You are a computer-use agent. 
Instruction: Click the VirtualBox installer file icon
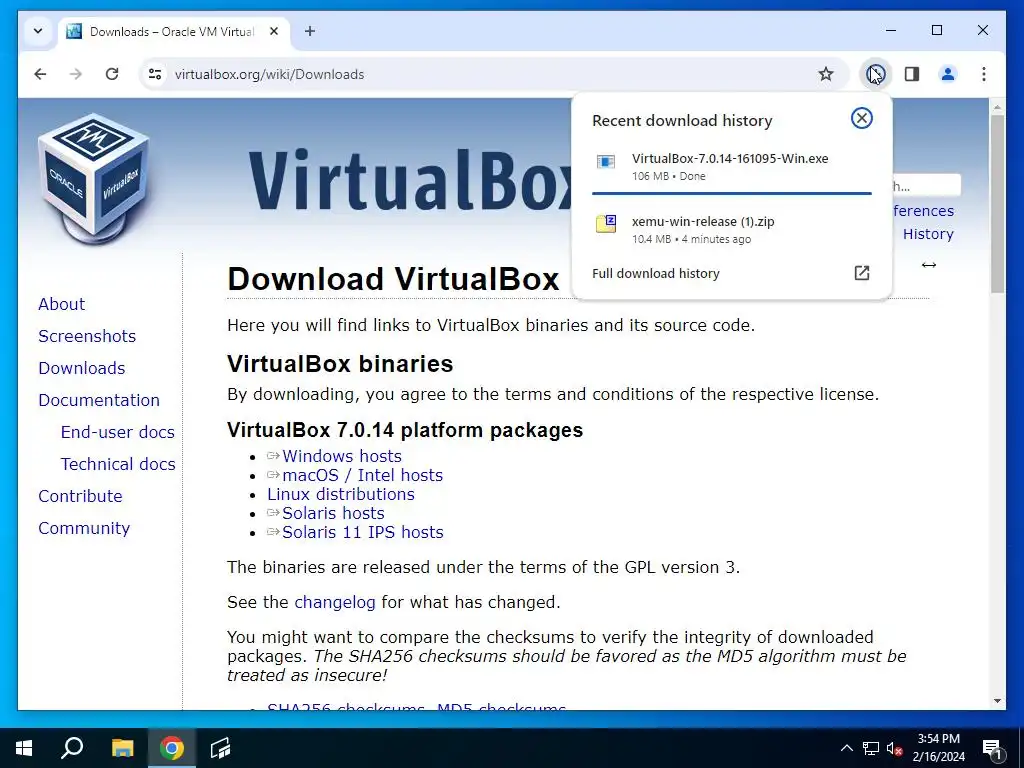[606, 162]
